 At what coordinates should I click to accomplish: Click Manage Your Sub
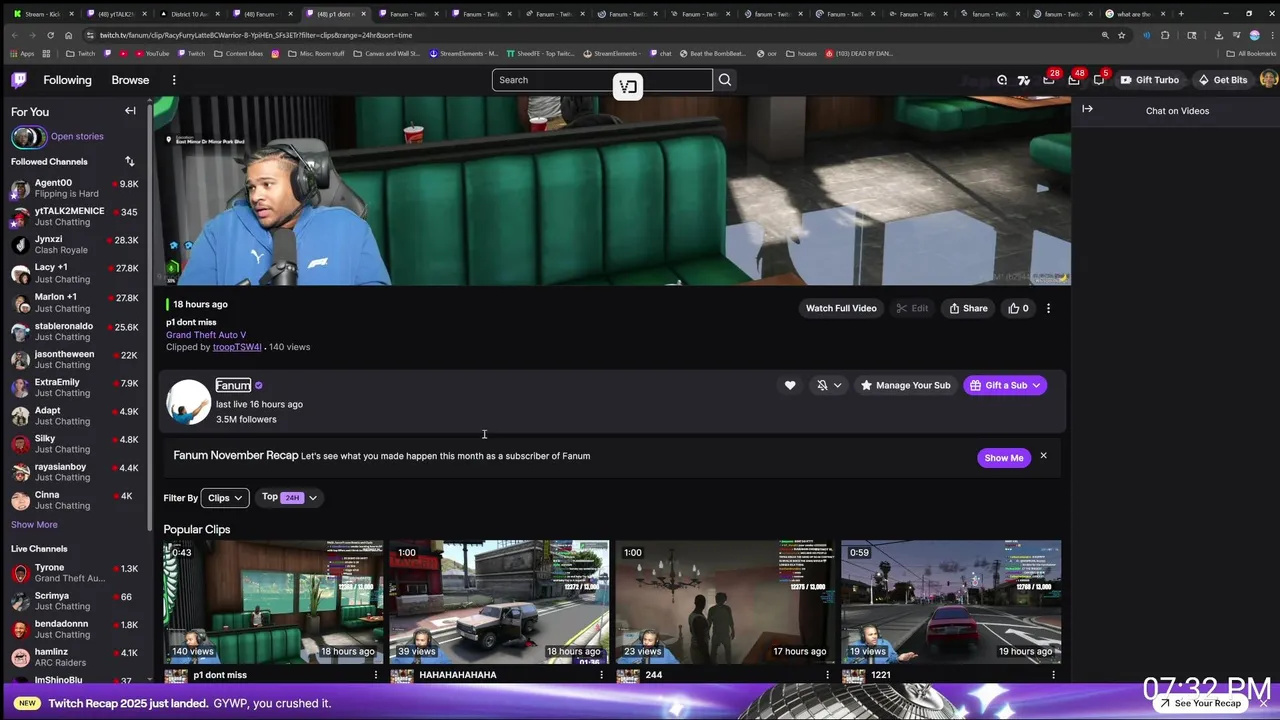tap(905, 385)
